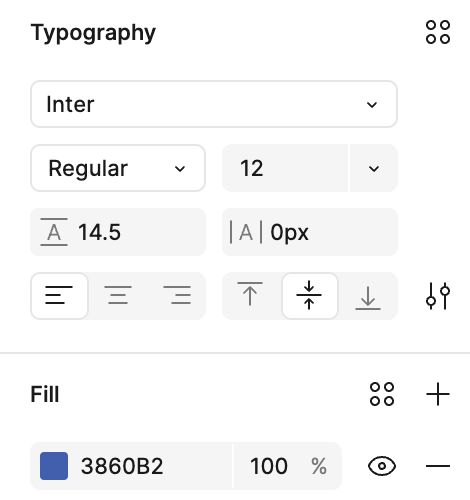The image size is (470, 500).
Task: Click the font size field showing 12
Action: pos(285,168)
